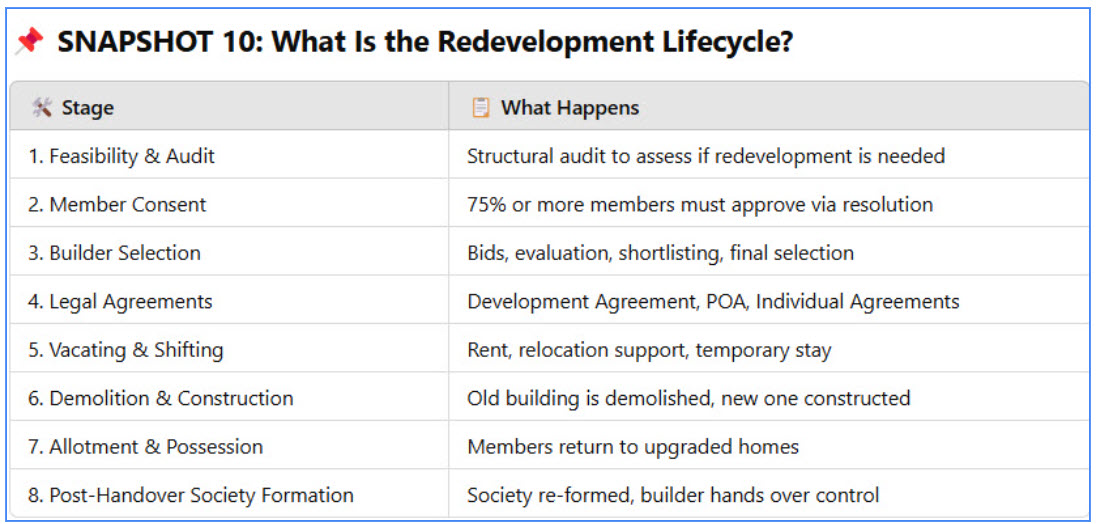Click the red pushpin icon
The width and height of the screenshot is (1098, 524).
[29, 42]
